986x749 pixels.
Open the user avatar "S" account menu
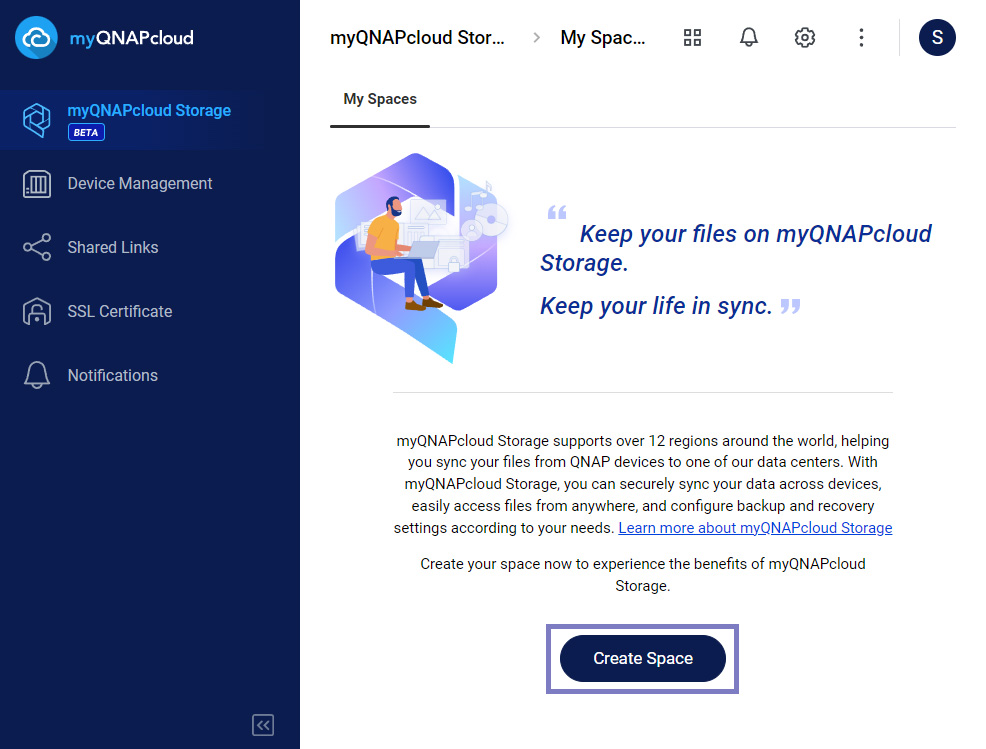[x=937, y=38]
